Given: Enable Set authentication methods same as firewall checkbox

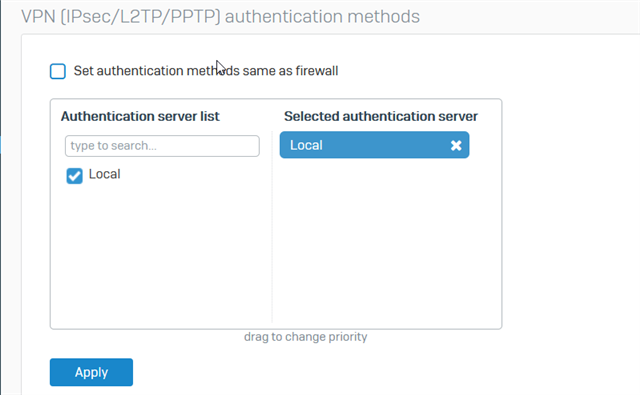Looking at the screenshot, I should click(58, 71).
